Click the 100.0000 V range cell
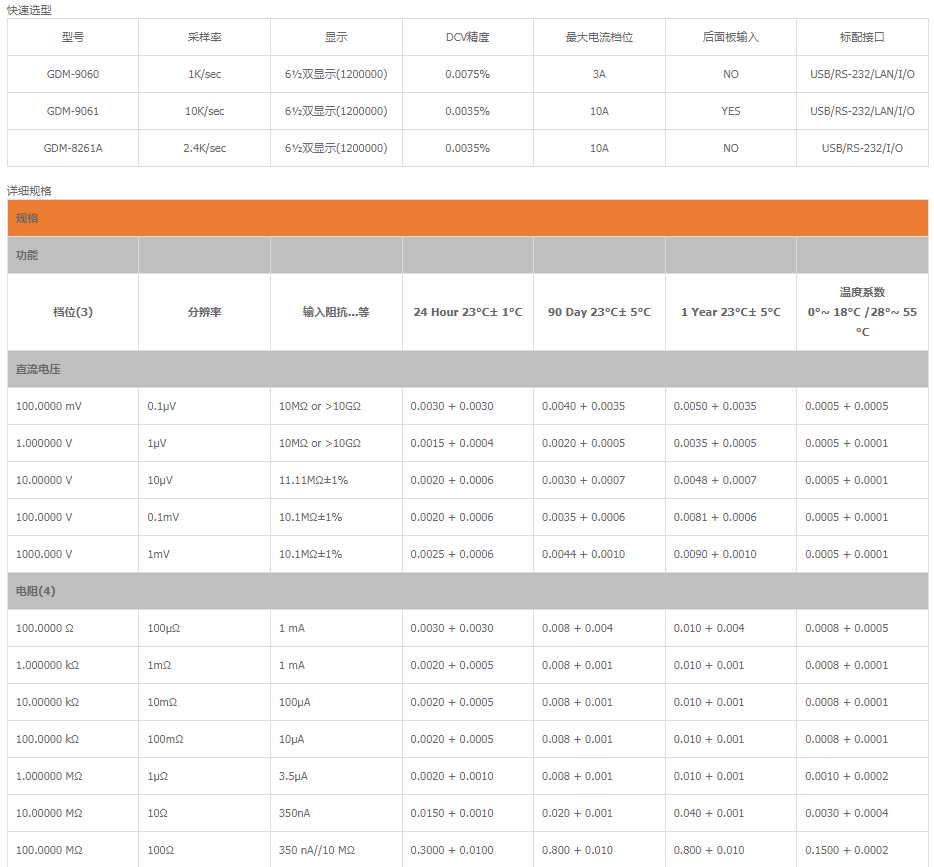Image resolution: width=934 pixels, height=867 pixels. click(73, 517)
